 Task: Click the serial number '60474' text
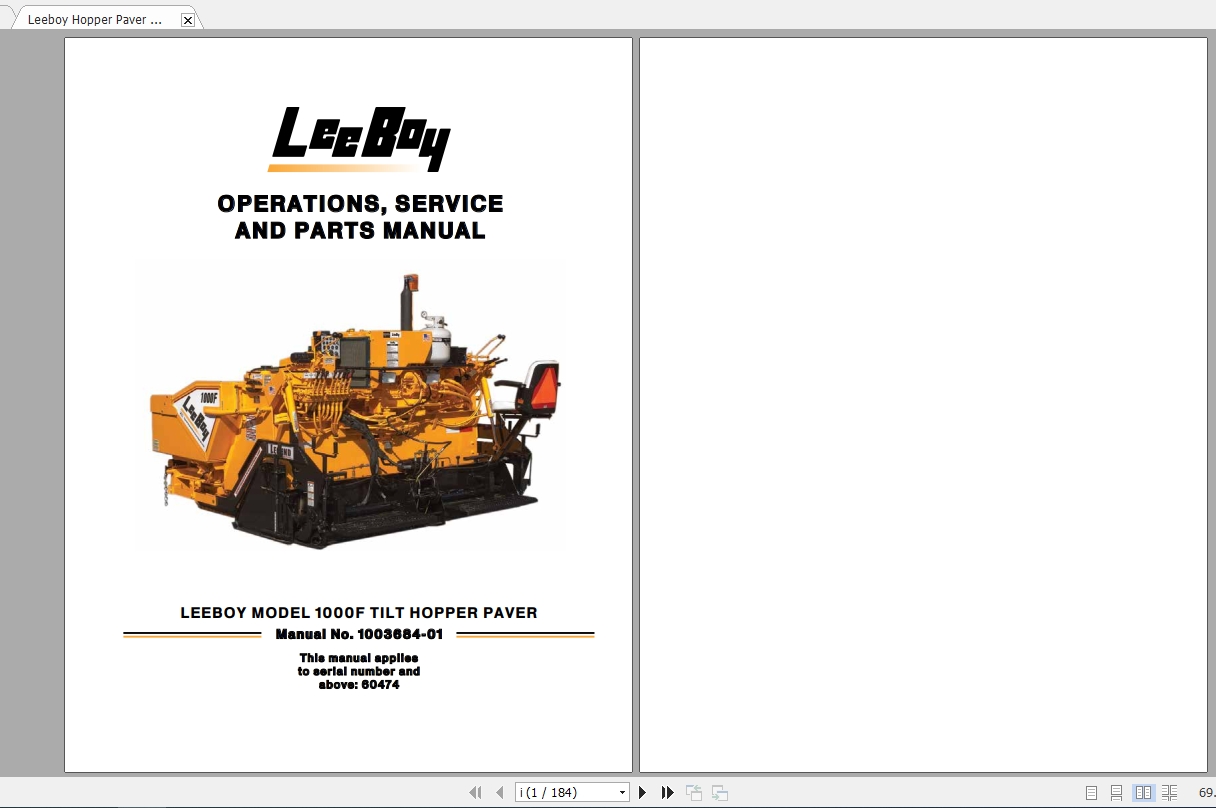click(x=380, y=685)
